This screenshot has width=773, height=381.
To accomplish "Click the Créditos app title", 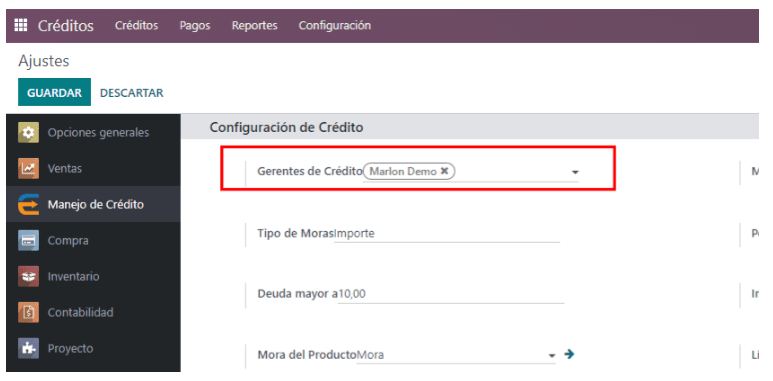I will tap(66, 26).
